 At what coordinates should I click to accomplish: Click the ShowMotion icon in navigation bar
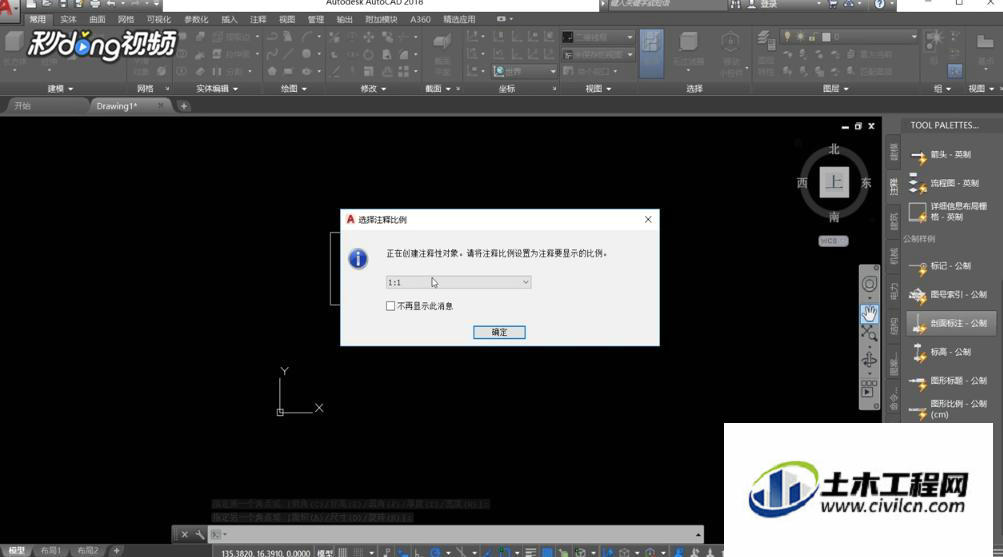coord(868,389)
